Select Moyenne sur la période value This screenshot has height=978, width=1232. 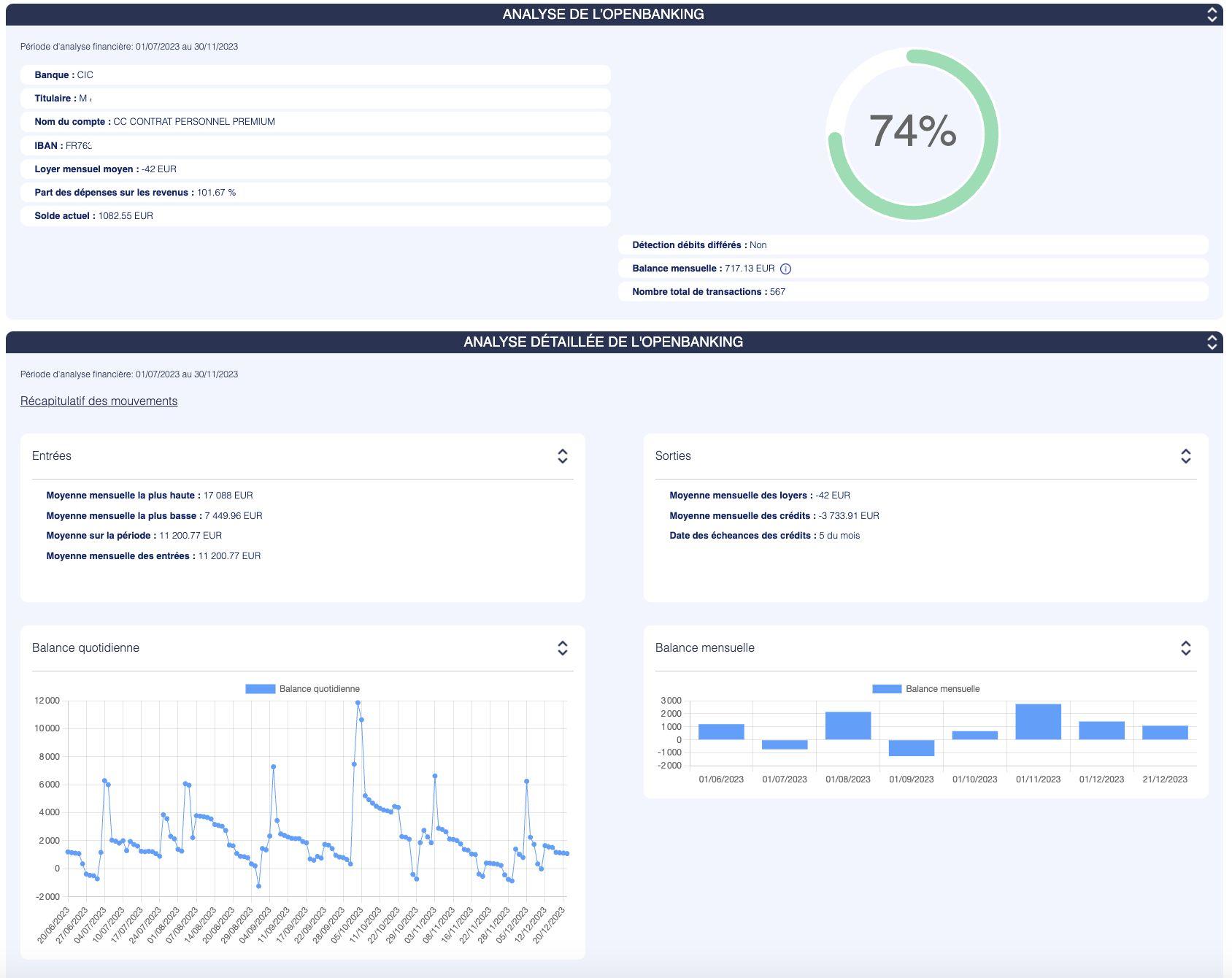pos(190,536)
